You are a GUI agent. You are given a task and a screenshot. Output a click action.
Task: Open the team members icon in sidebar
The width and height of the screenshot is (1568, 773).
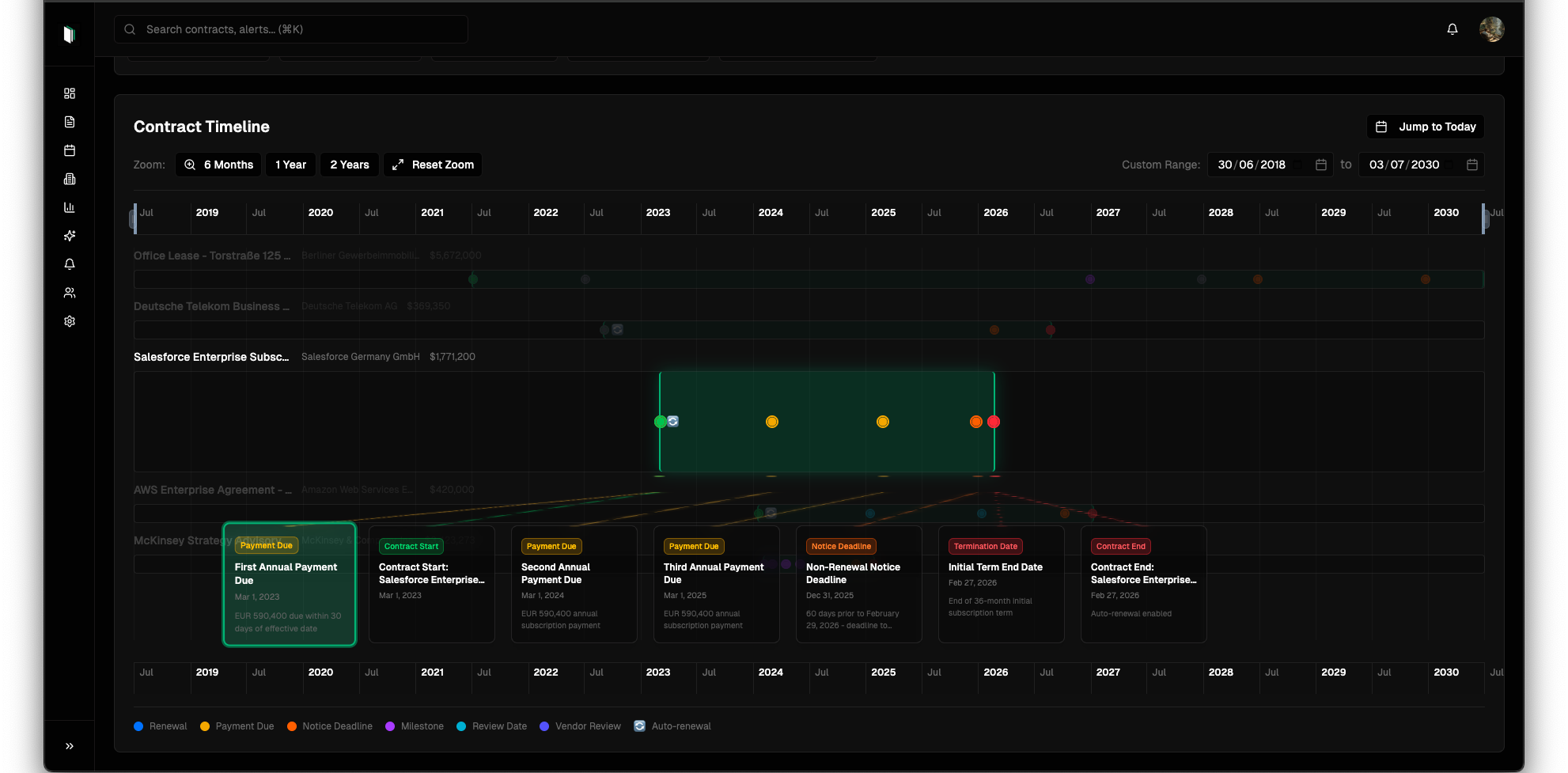(70, 293)
